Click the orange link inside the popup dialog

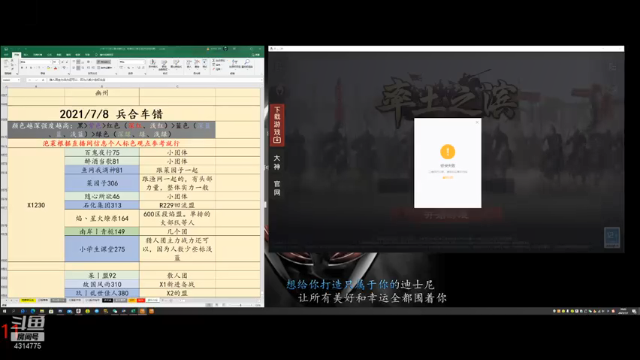click(448, 178)
